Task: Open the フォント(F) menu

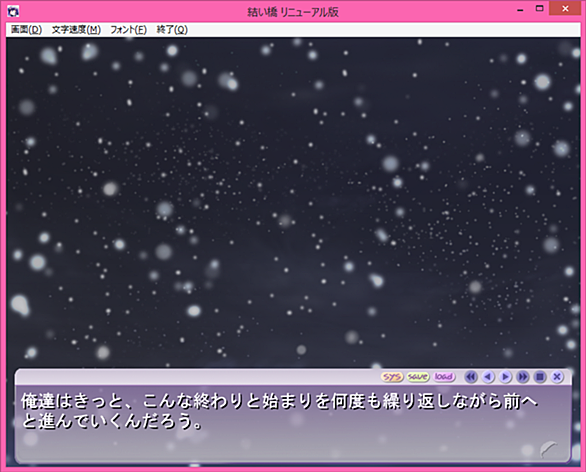Action: click(x=128, y=30)
